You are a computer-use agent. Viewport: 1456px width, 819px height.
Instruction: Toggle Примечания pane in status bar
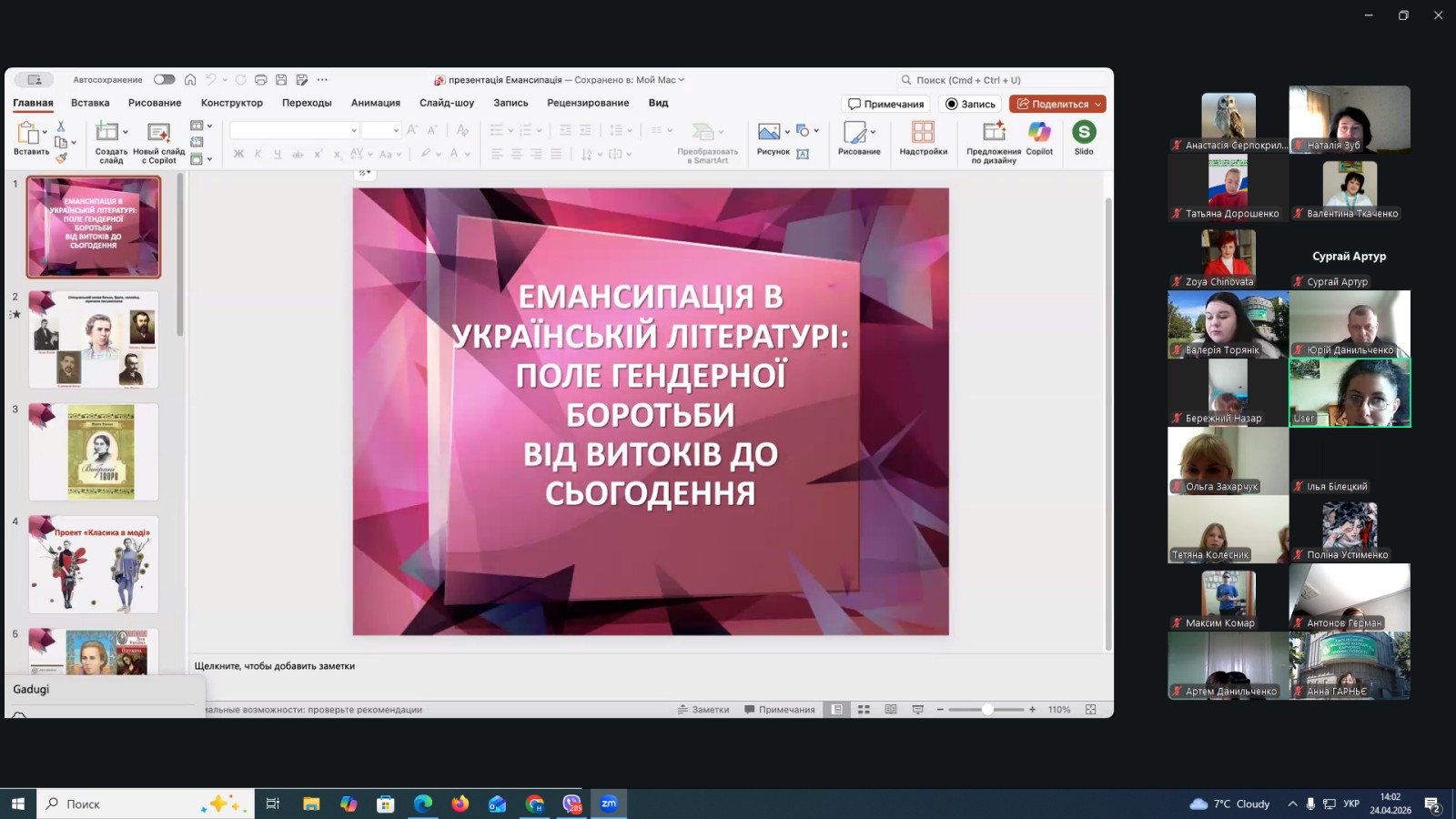pos(780,710)
